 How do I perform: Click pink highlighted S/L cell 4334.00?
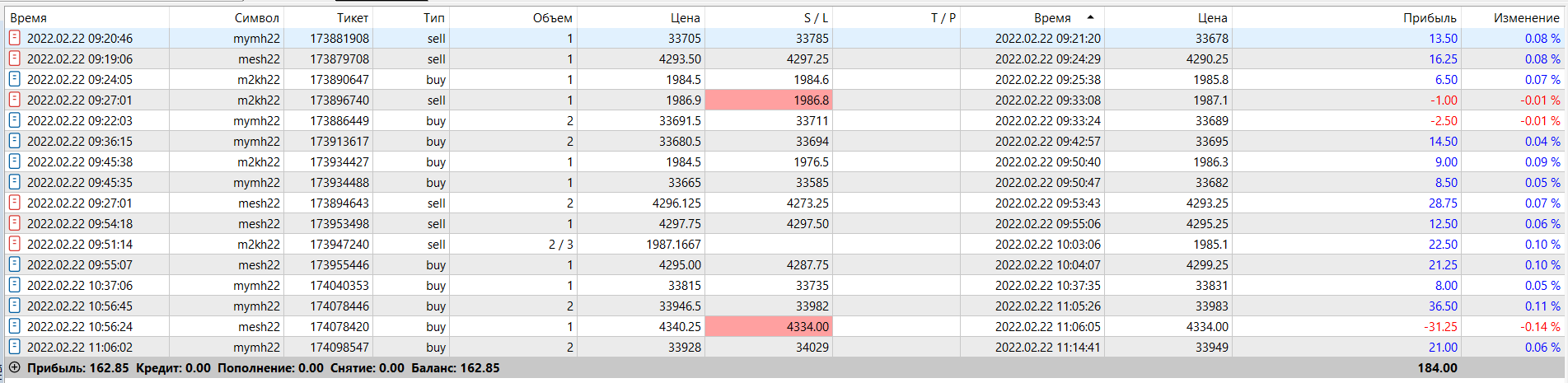[x=769, y=326]
